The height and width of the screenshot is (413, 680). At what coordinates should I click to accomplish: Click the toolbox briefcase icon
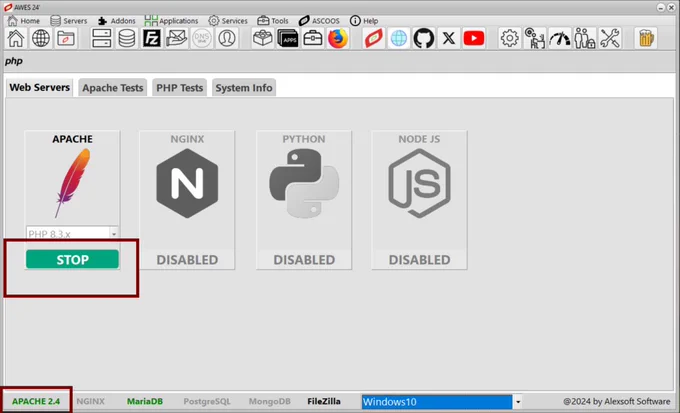[313, 38]
